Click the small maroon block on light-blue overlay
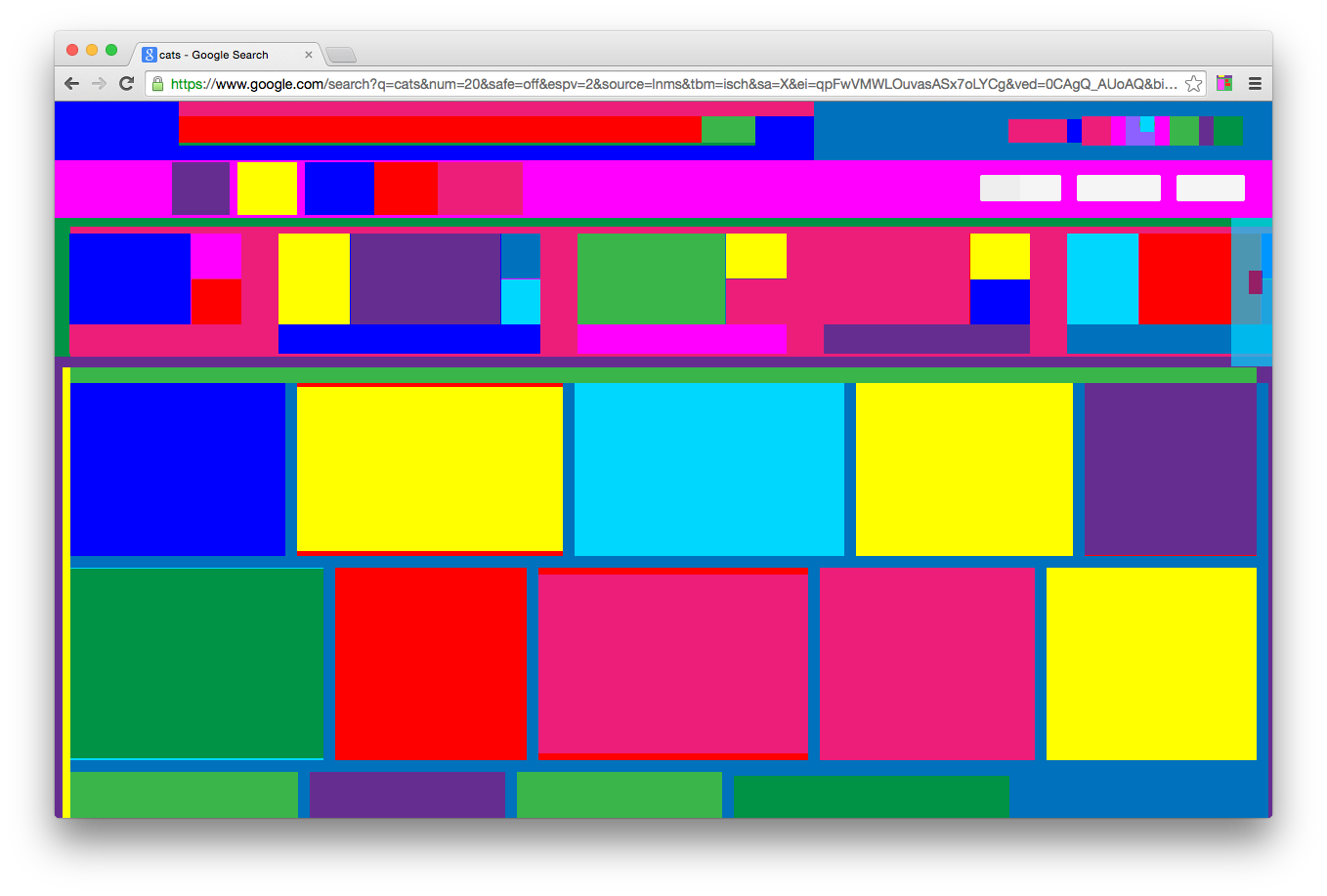This screenshot has width=1327, height=896. pos(1255,282)
